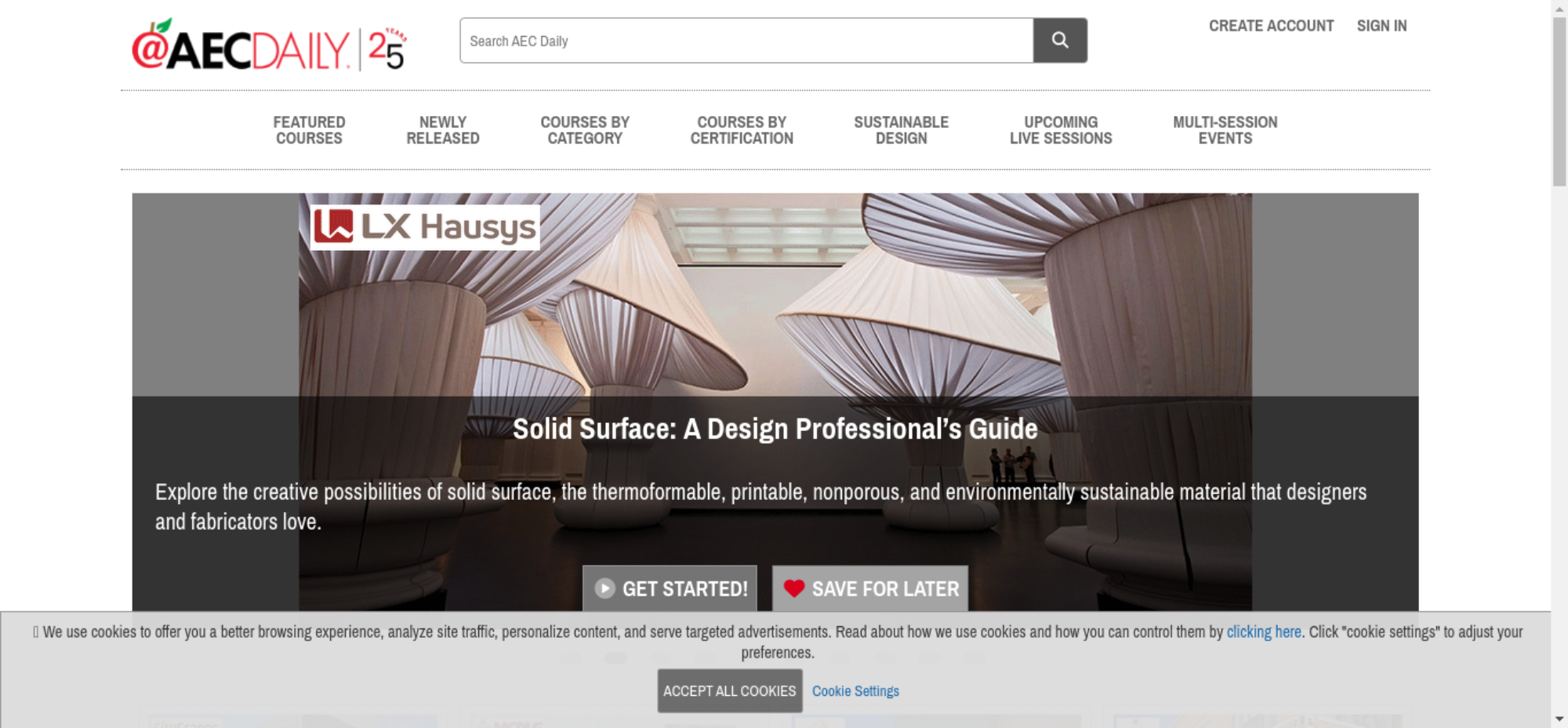Viewport: 1568px width, 728px height.
Task: Focus the Search AEC Daily field
Action: [746, 40]
